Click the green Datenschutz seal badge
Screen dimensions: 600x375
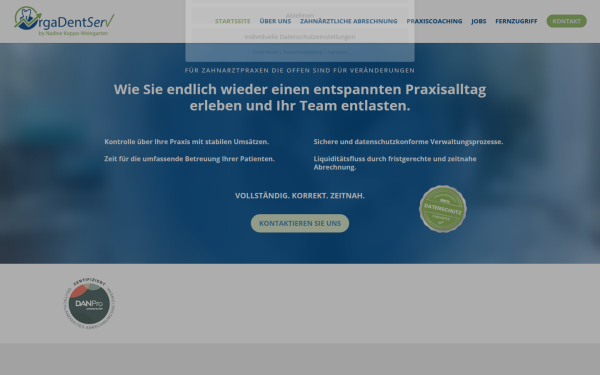(x=443, y=209)
